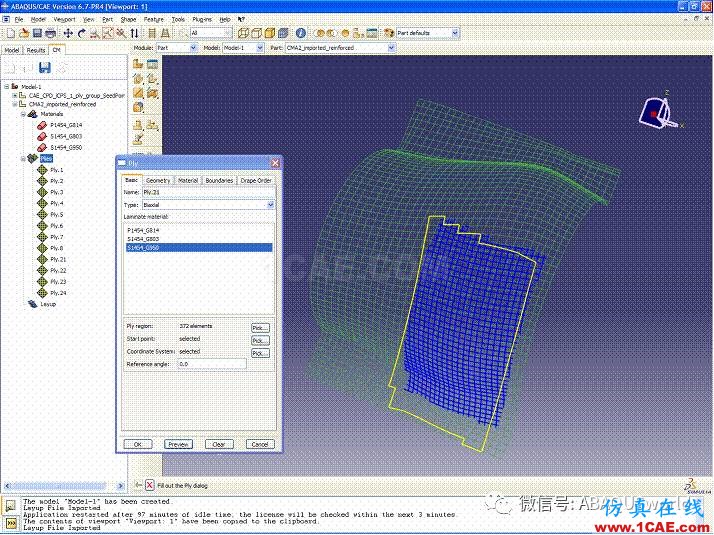Screen dimensions: 714x535
Task: Click the color palette icon beside Part defaults
Action: [x=389, y=33]
